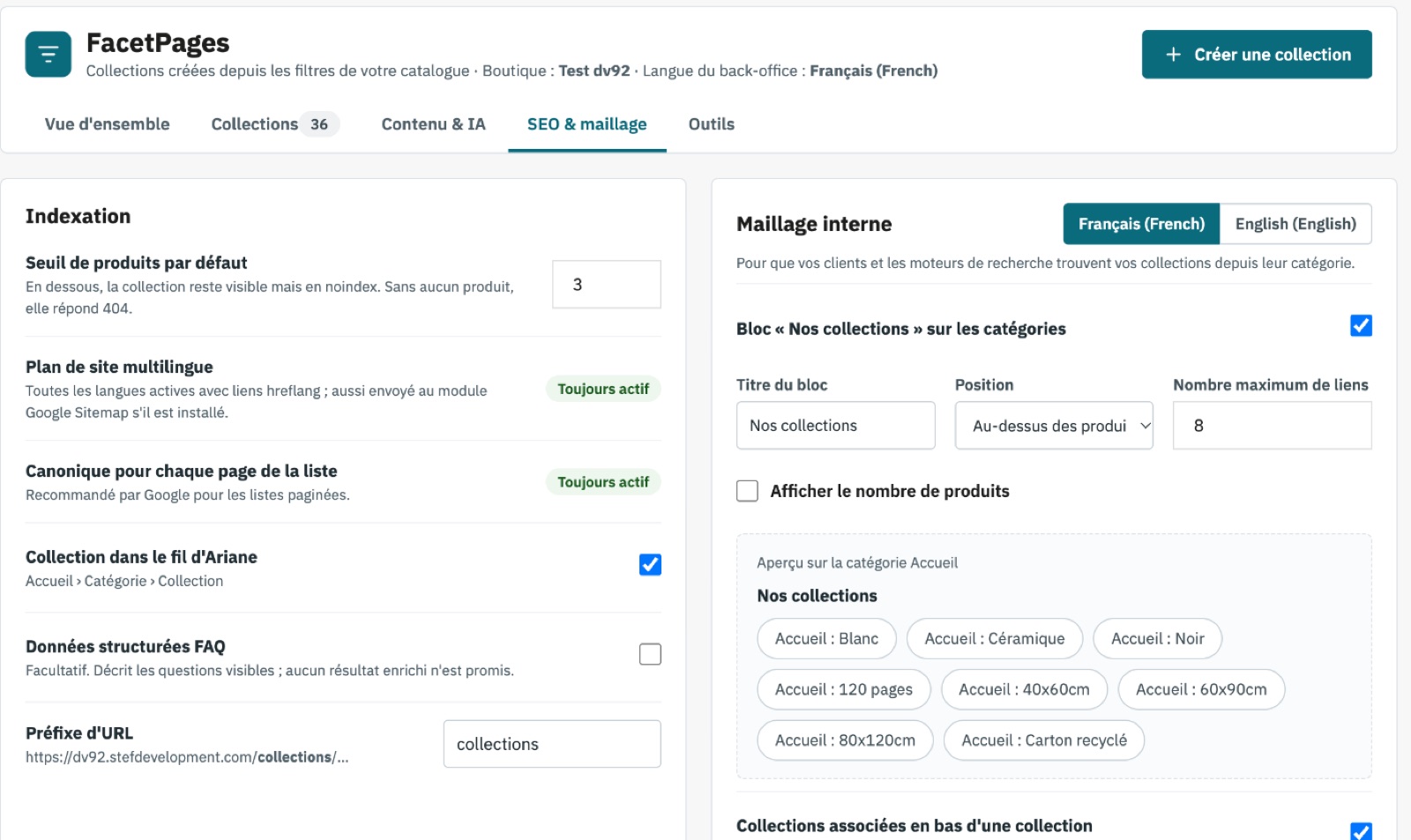The height and width of the screenshot is (840, 1411).
Task: Select the SEO & maillage tab
Action: click(587, 124)
